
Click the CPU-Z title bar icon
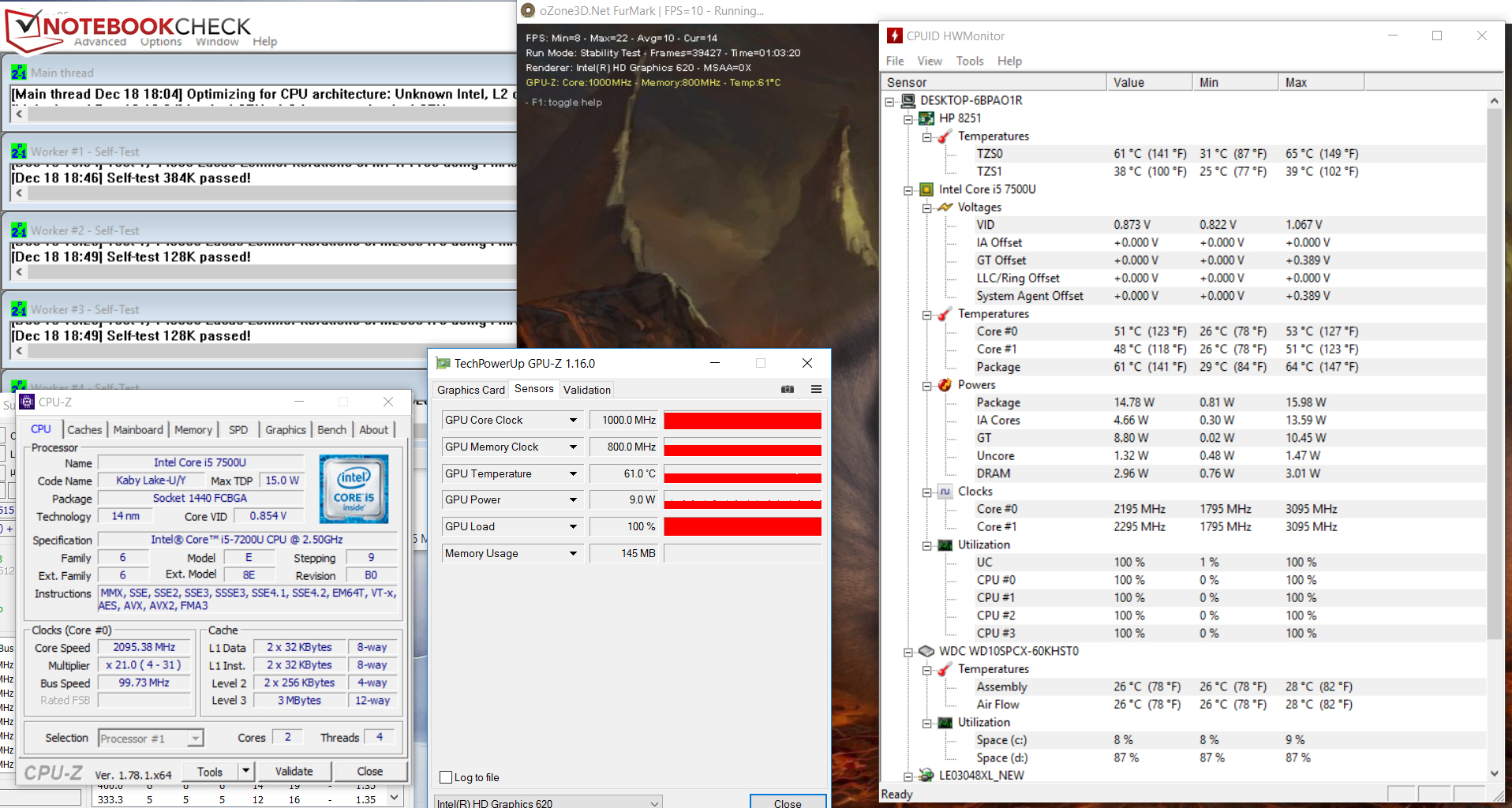coord(27,402)
